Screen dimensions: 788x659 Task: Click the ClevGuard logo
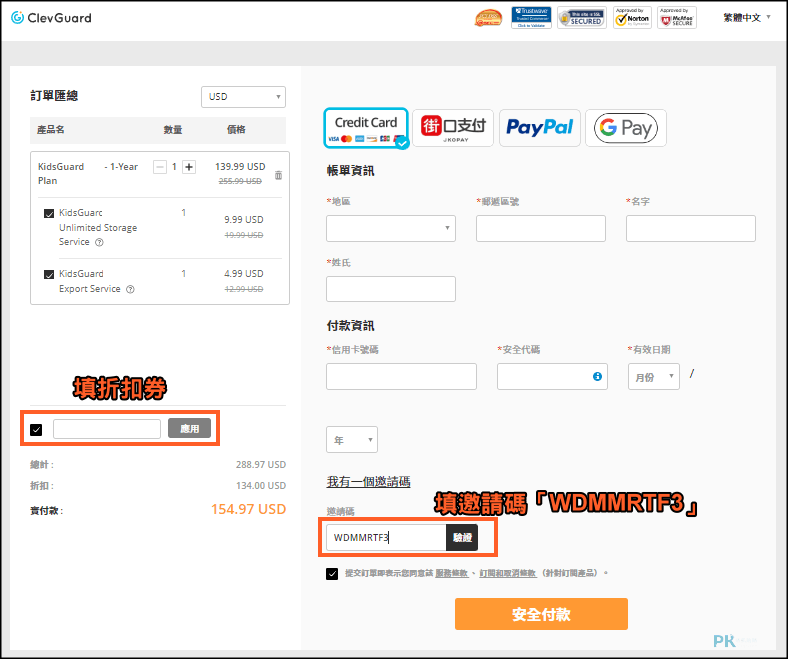[51, 18]
